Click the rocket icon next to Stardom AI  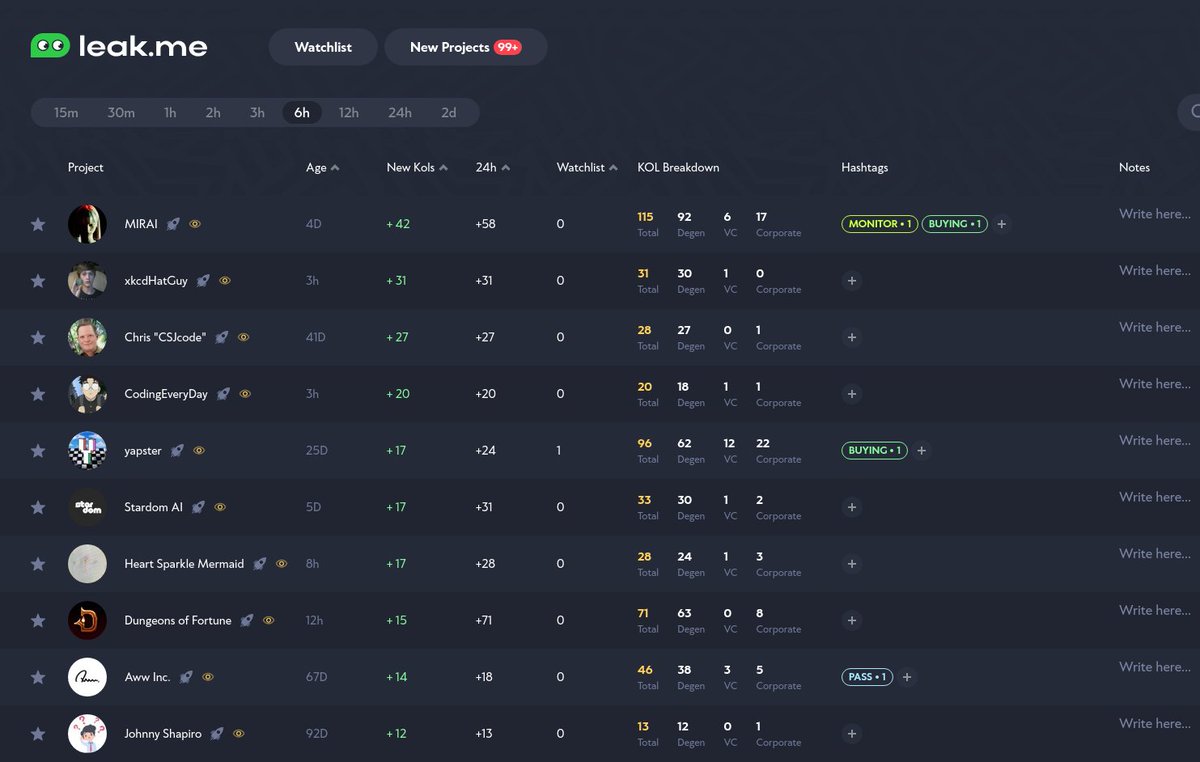click(x=198, y=507)
